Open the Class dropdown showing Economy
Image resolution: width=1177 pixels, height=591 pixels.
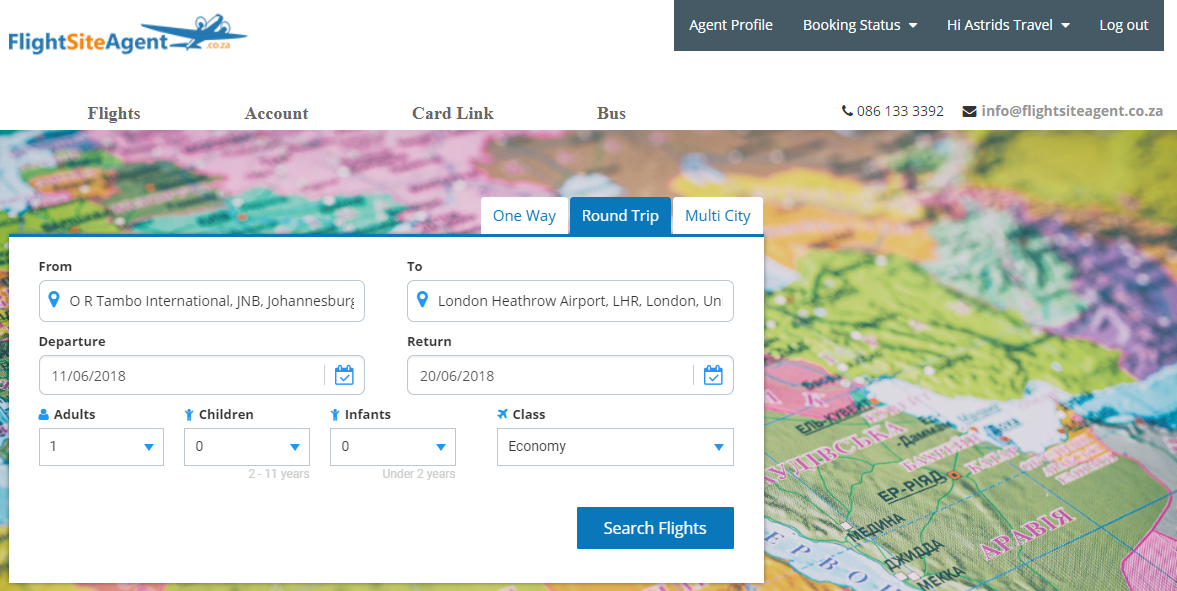pos(615,447)
